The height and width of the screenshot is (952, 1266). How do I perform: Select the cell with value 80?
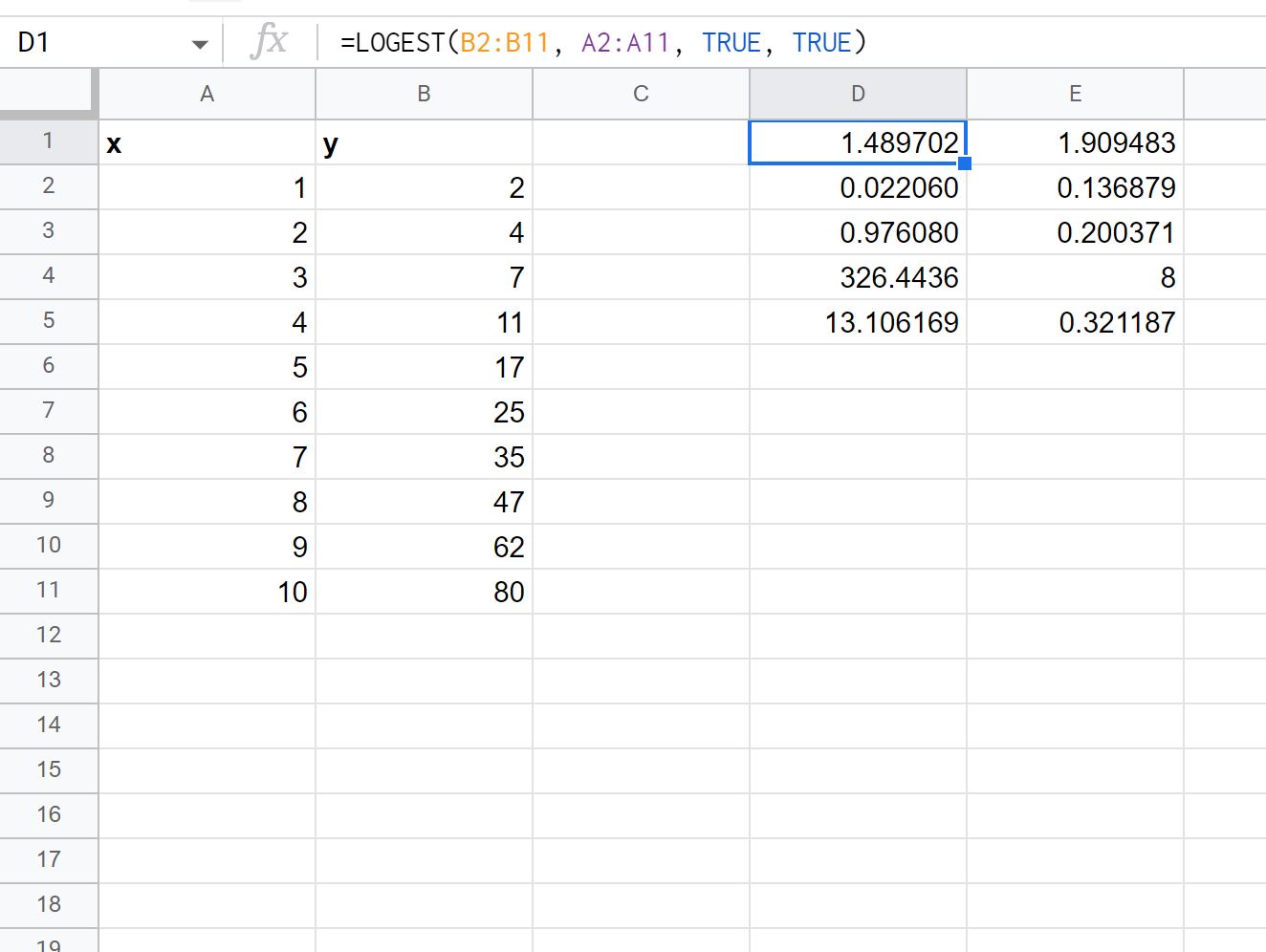coord(424,591)
